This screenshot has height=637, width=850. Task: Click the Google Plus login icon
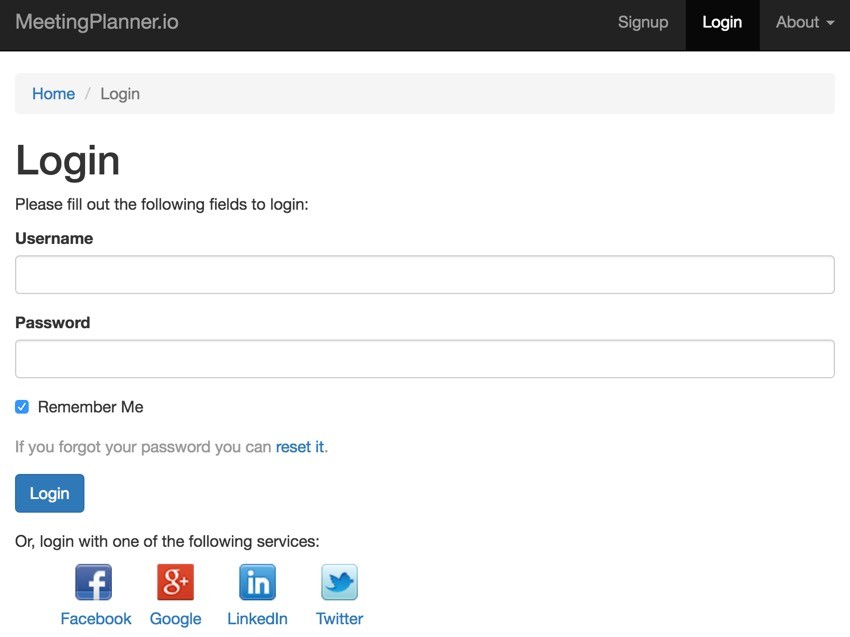(175, 582)
